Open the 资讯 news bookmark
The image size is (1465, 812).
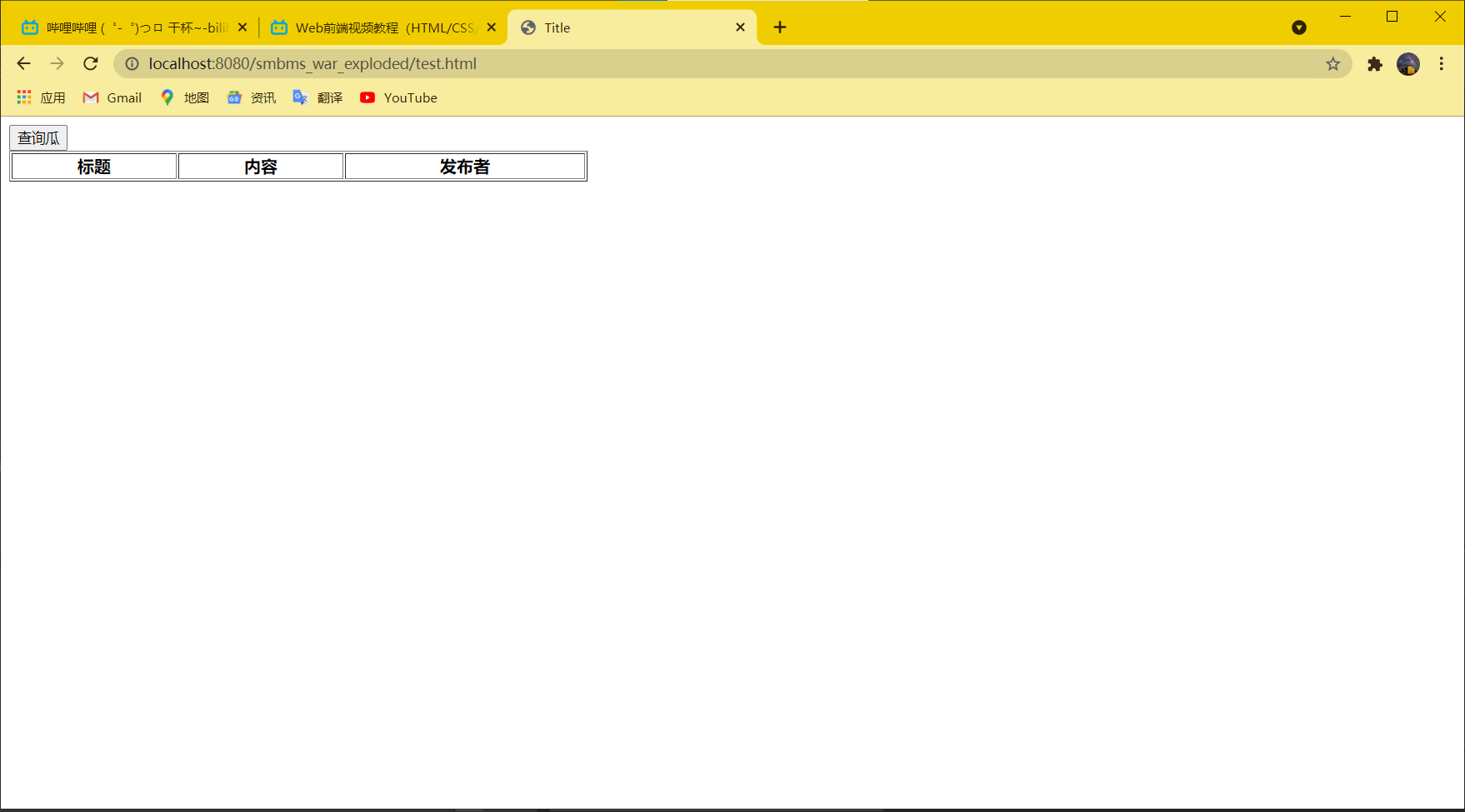[x=252, y=98]
